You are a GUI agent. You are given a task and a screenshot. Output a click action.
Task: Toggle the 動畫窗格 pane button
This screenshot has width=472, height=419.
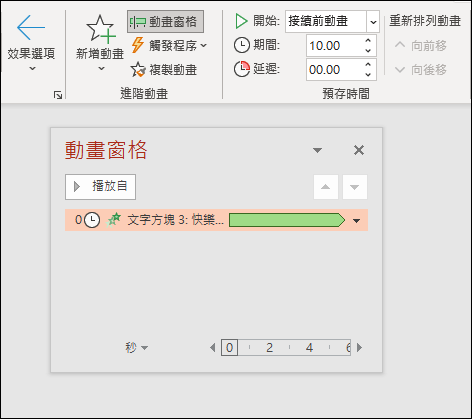(165, 21)
